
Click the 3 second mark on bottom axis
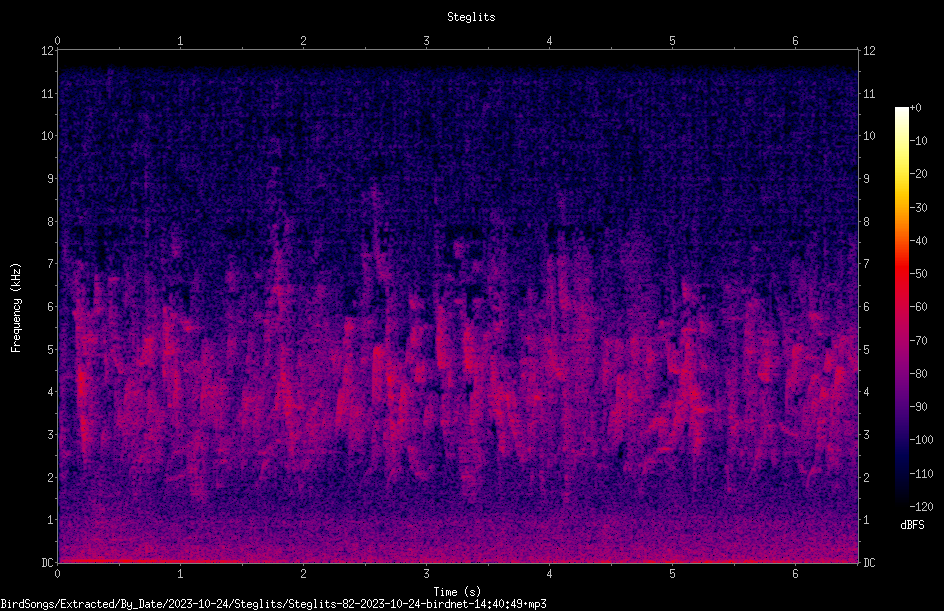426,574
